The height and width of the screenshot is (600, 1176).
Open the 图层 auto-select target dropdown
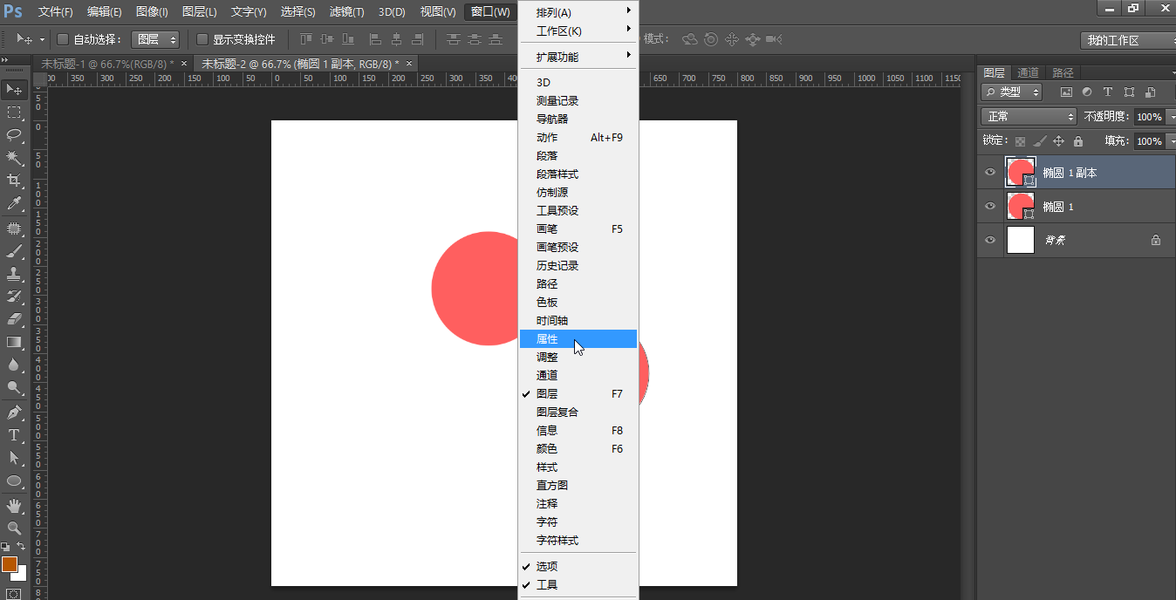[x=155, y=40]
